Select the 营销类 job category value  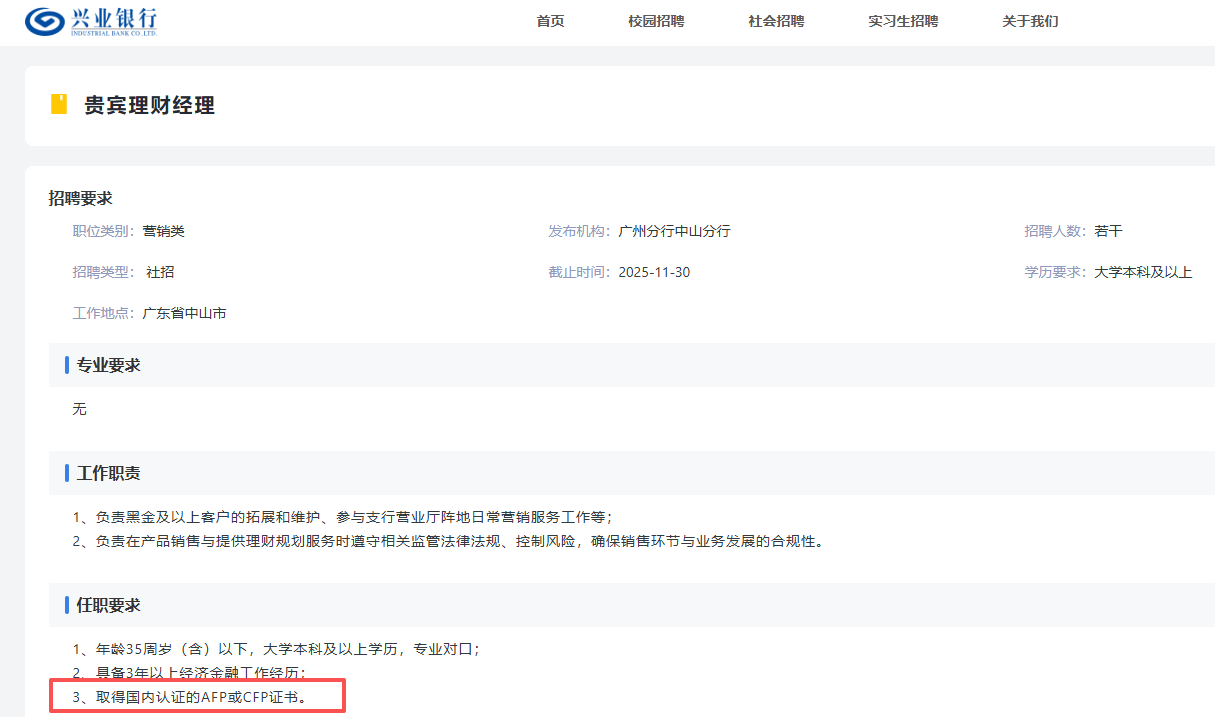tap(164, 231)
